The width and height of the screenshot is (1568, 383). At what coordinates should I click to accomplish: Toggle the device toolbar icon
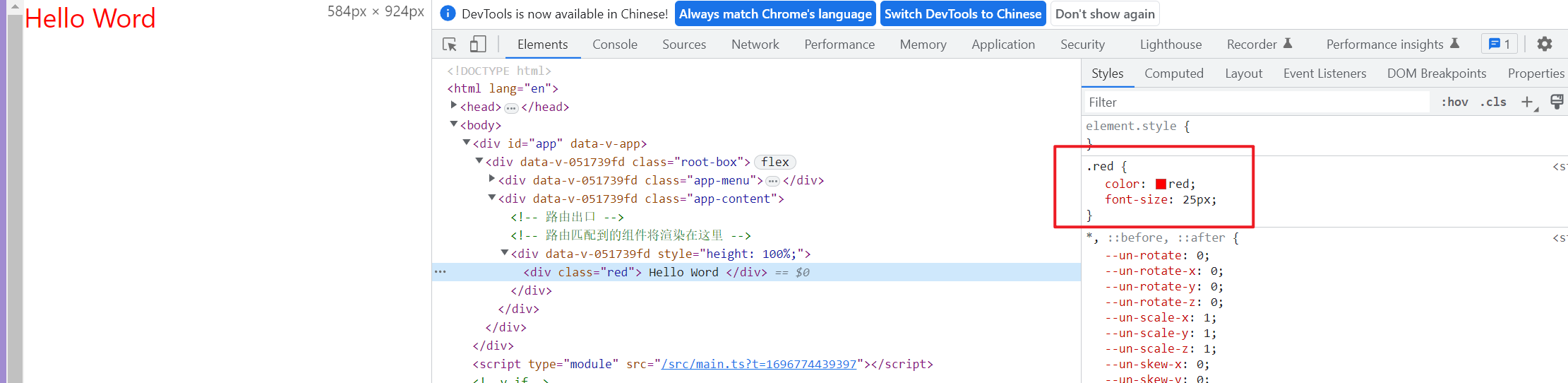[478, 45]
